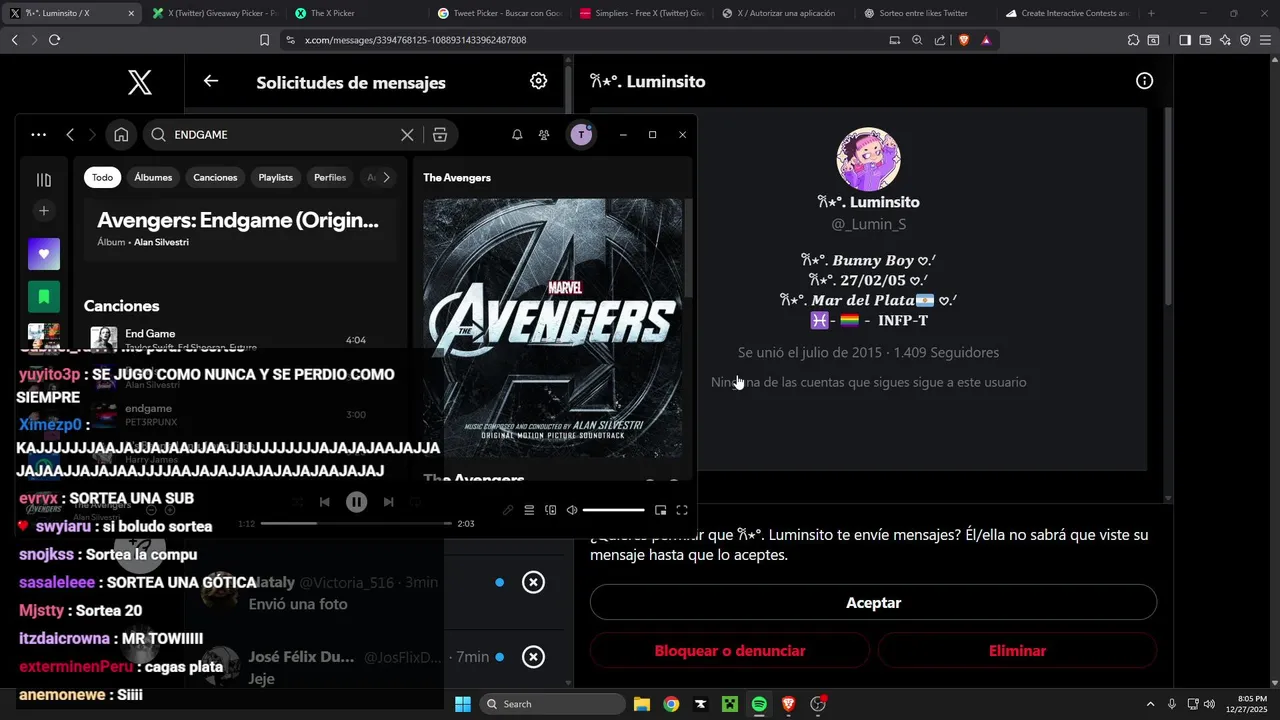
Task: Open the X logo home
Action: 140,82
